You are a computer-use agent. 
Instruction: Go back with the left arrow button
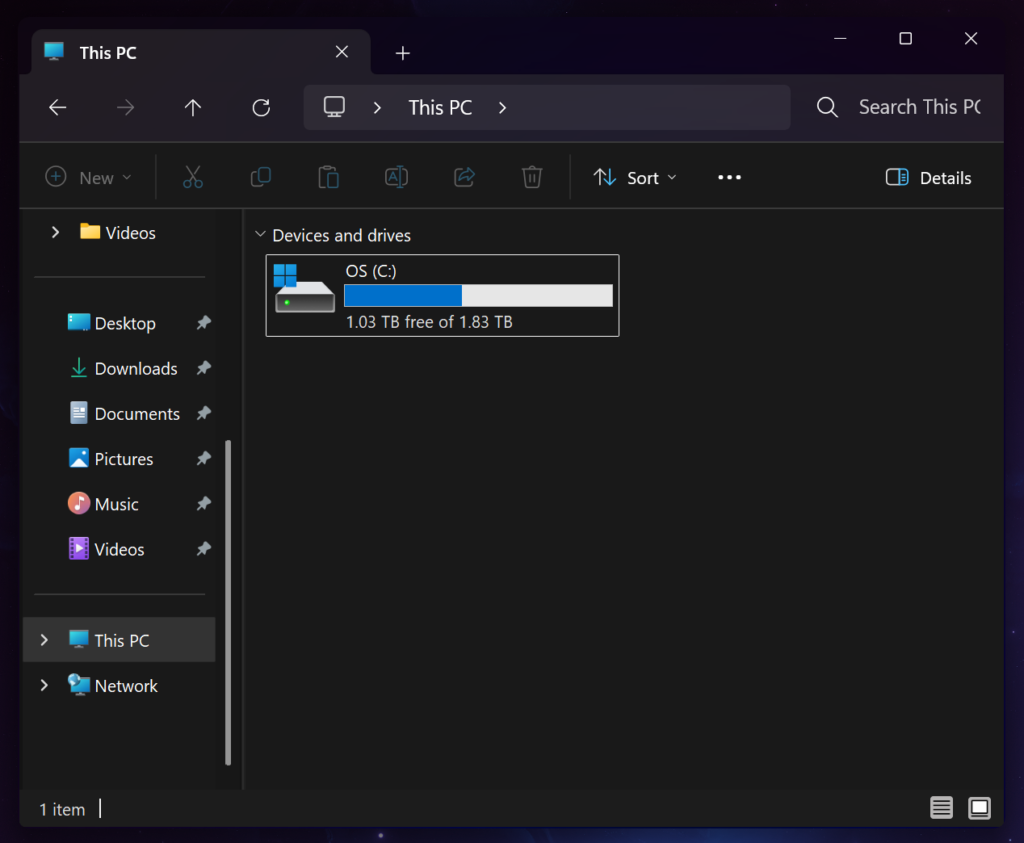[57, 107]
